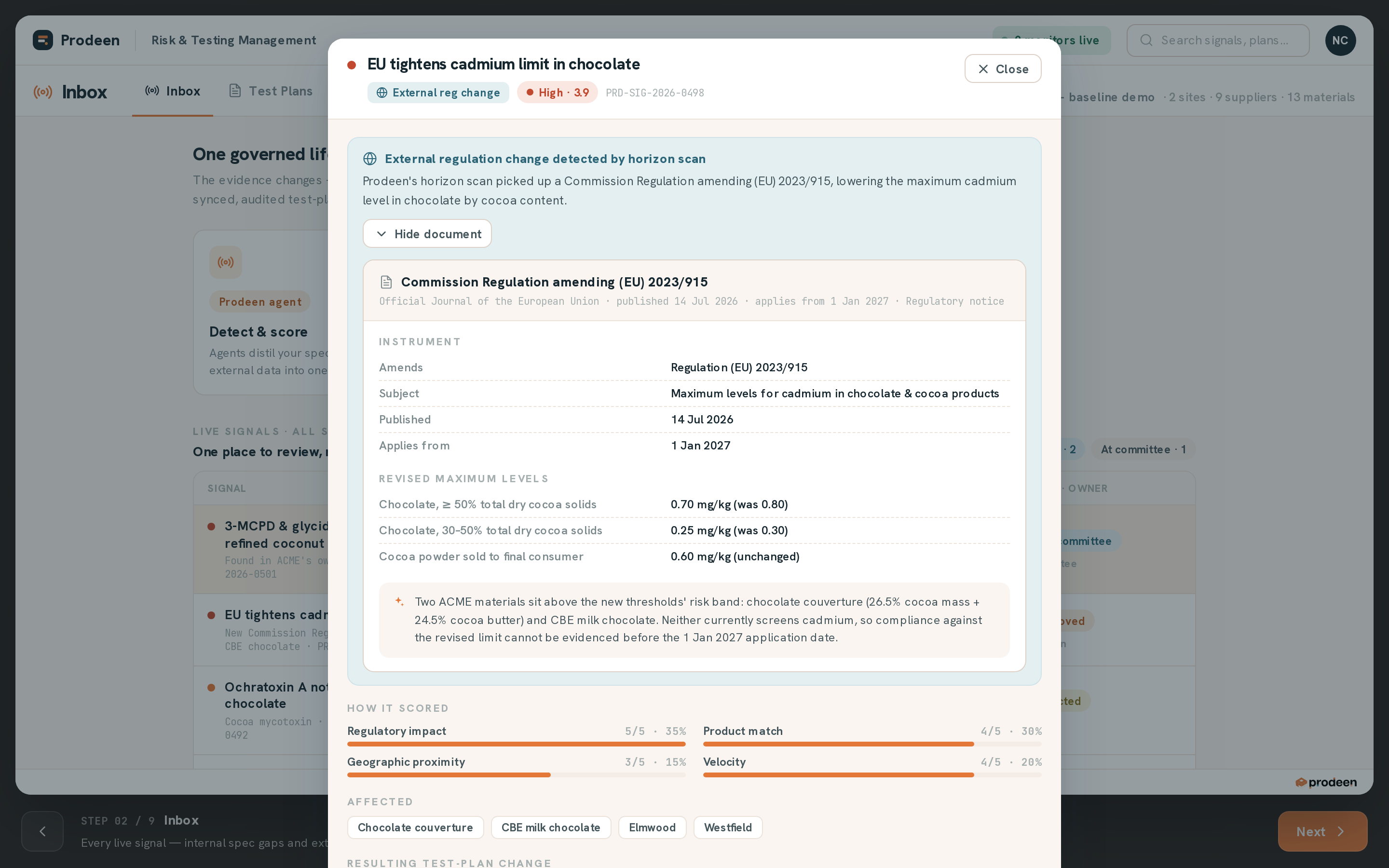
Task: Go back with the previous step arrow
Action: pos(42,831)
